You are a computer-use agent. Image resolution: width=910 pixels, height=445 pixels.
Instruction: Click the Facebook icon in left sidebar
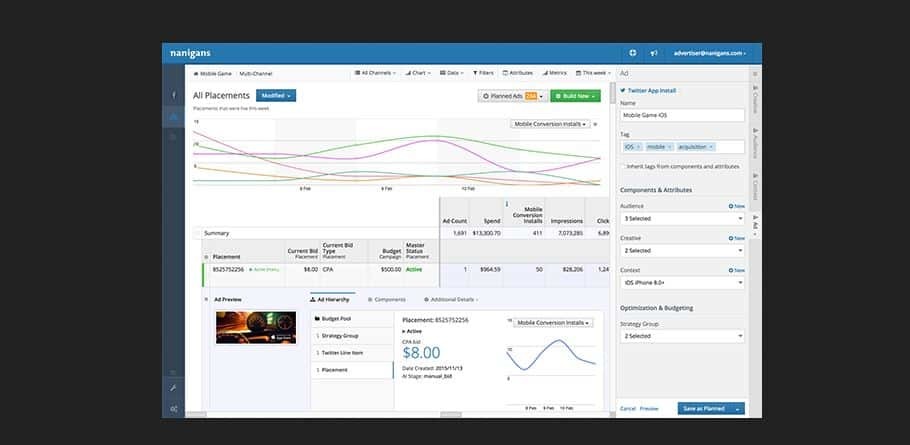click(173, 95)
